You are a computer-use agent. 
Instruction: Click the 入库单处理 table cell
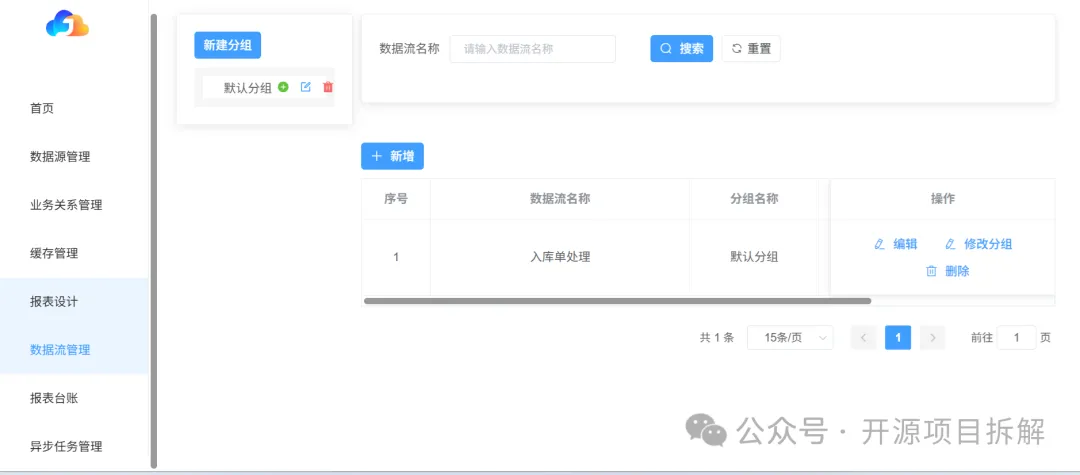[x=560, y=257]
